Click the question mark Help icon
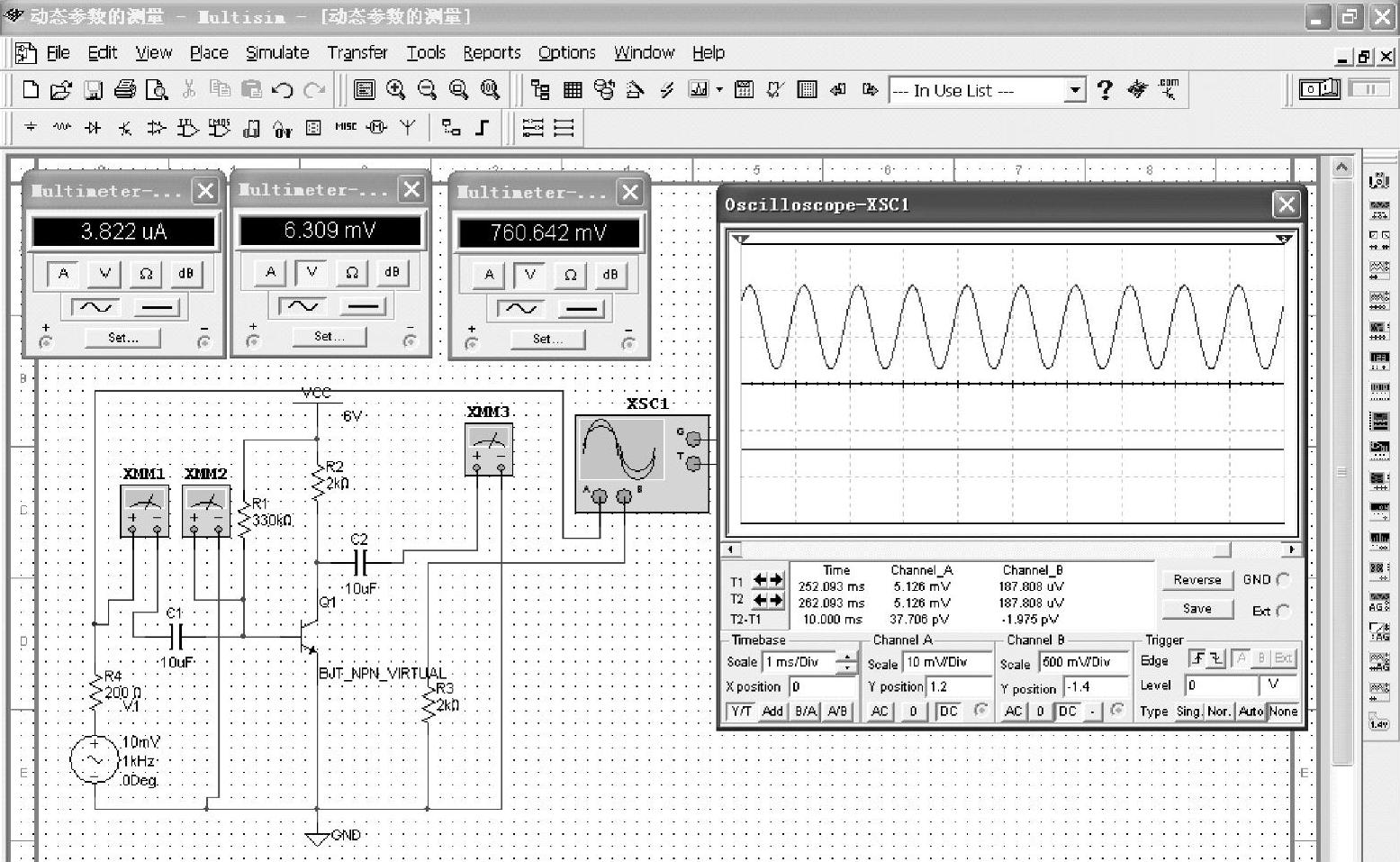 click(1105, 90)
